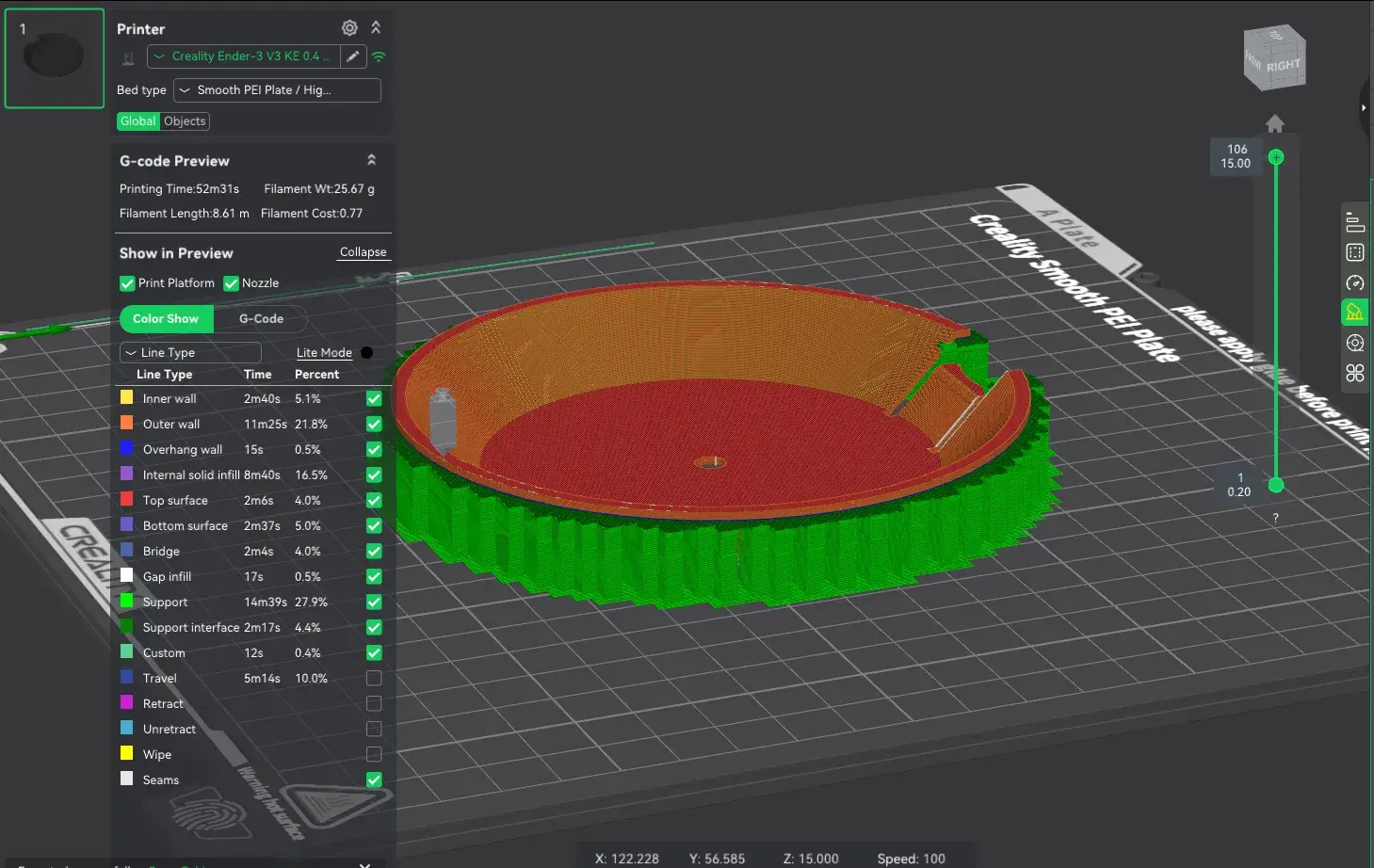Open the filament spool icon in right toolbar

1355,343
